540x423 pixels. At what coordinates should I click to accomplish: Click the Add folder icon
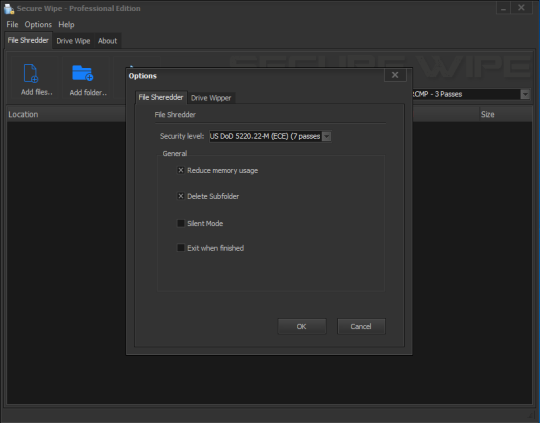tap(82, 73)
